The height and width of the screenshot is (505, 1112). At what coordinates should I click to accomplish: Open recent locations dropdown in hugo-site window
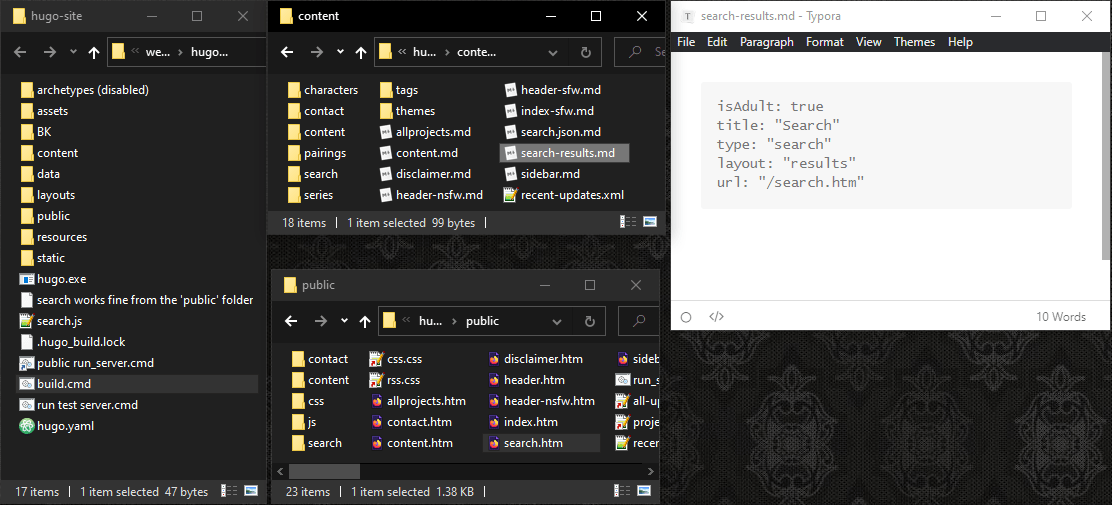point(72,52)
